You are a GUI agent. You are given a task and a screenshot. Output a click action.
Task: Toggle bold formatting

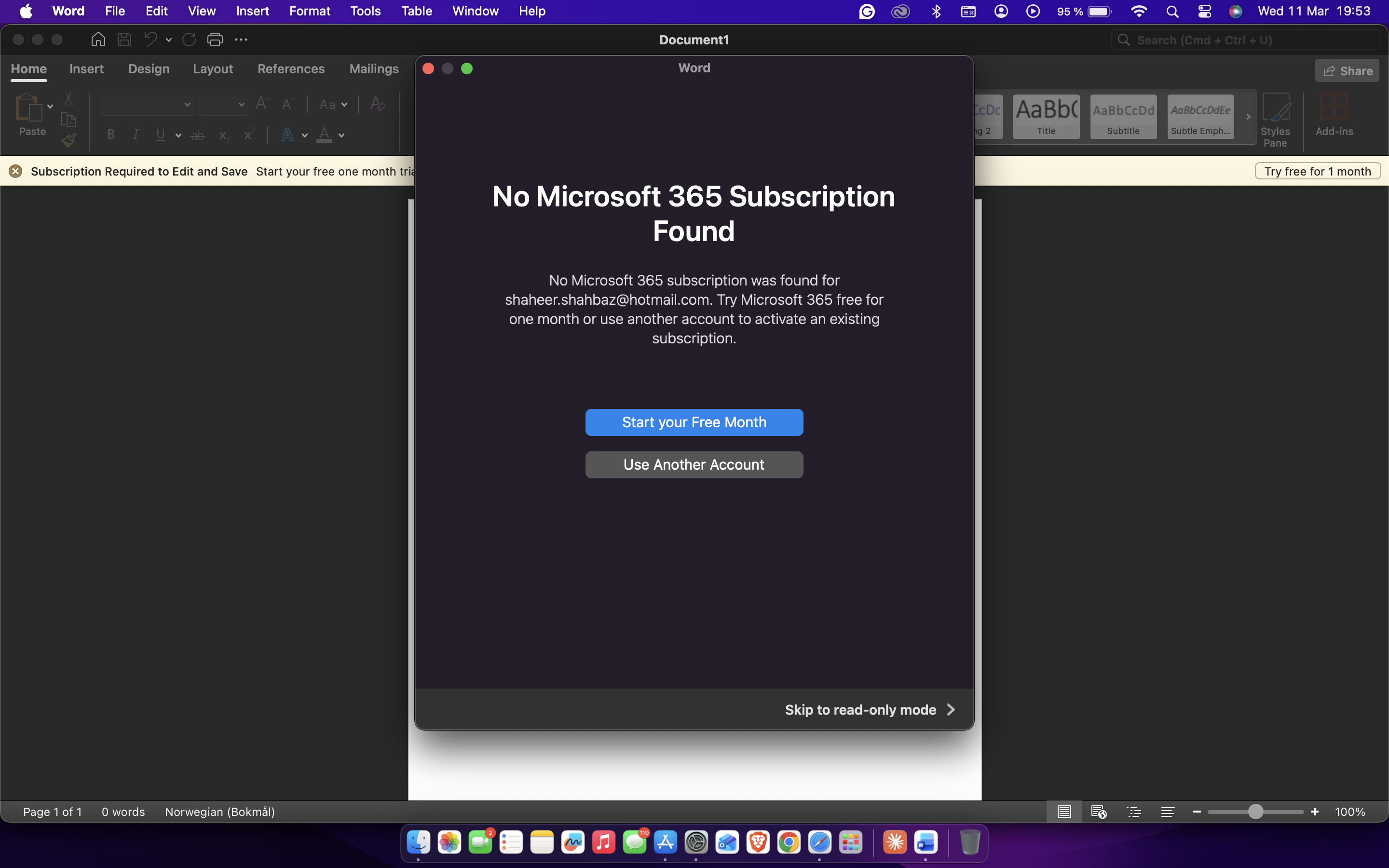[110, 135]
